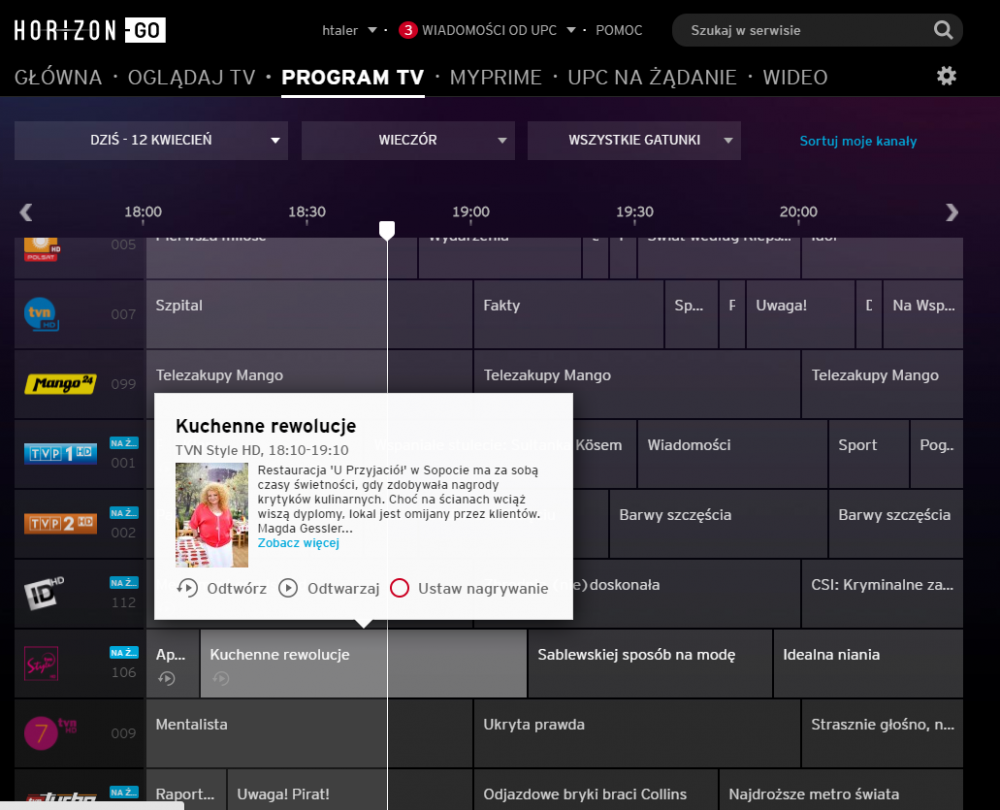Select the TVN Style channel logo
Screen dimensions: 1000x810
41,663
